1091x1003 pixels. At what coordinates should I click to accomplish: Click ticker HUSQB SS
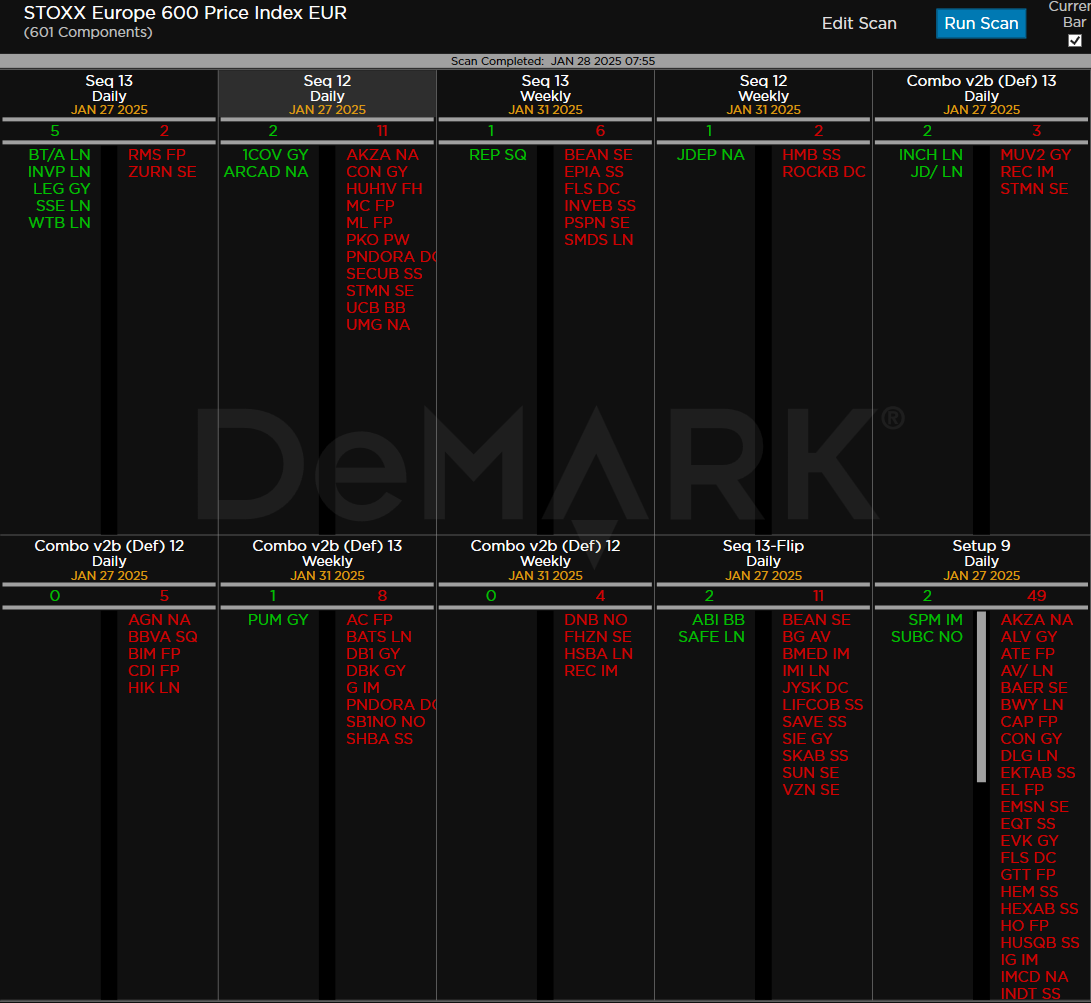1040,943
